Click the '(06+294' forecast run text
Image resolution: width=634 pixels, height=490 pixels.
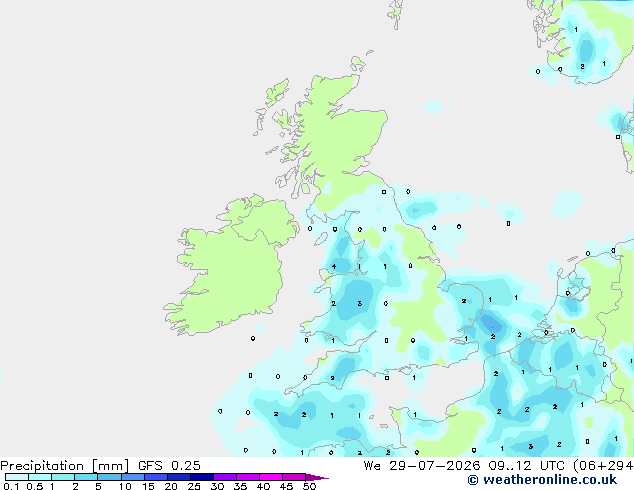(603, 466)
